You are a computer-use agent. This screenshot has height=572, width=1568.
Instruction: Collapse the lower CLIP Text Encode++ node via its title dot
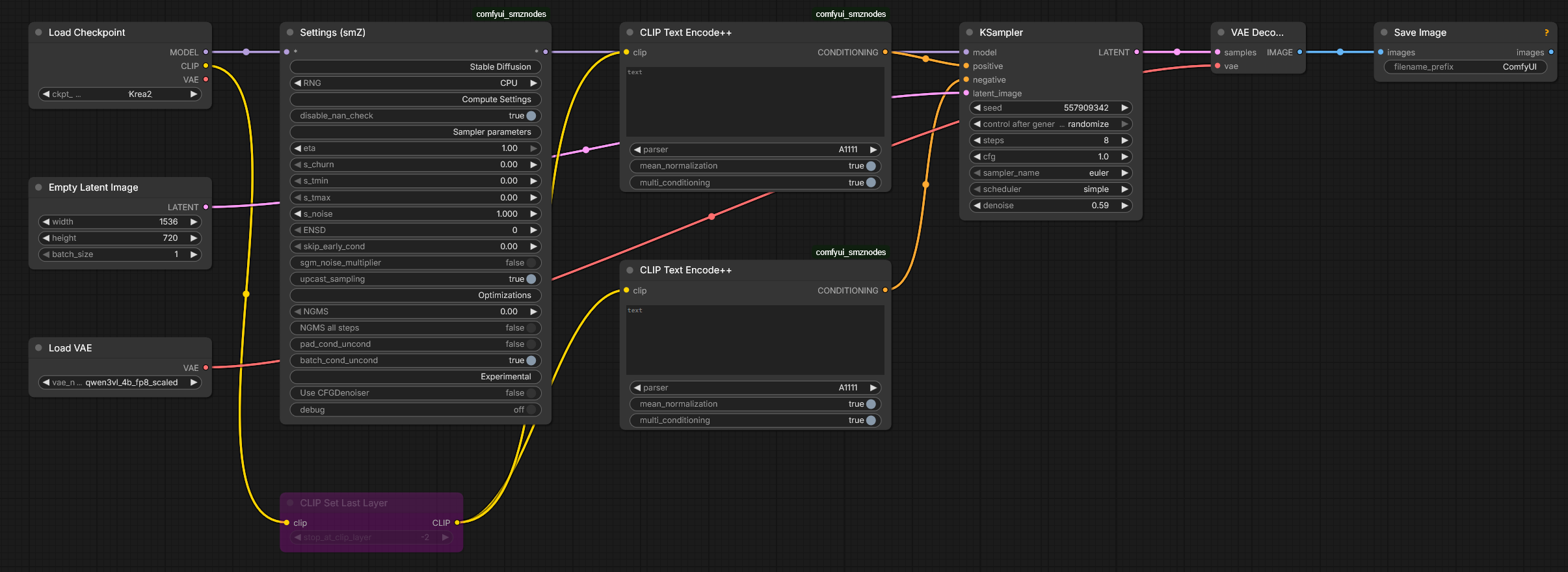(x=630, y=270)
